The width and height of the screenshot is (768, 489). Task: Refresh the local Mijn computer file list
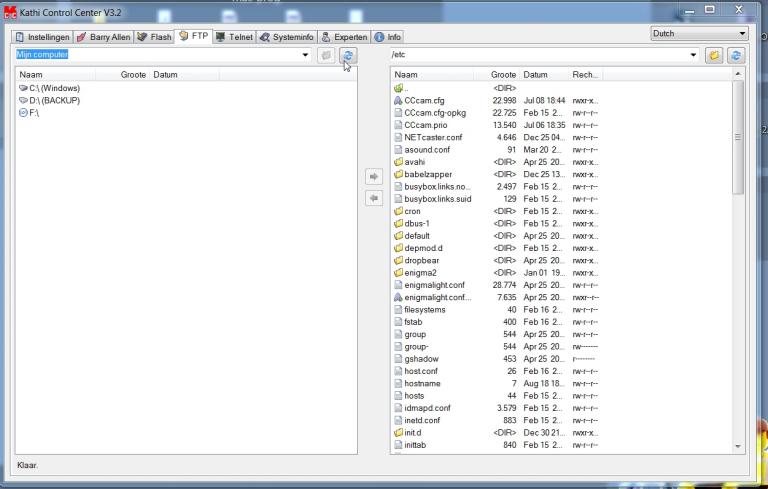tap(347, 56)
